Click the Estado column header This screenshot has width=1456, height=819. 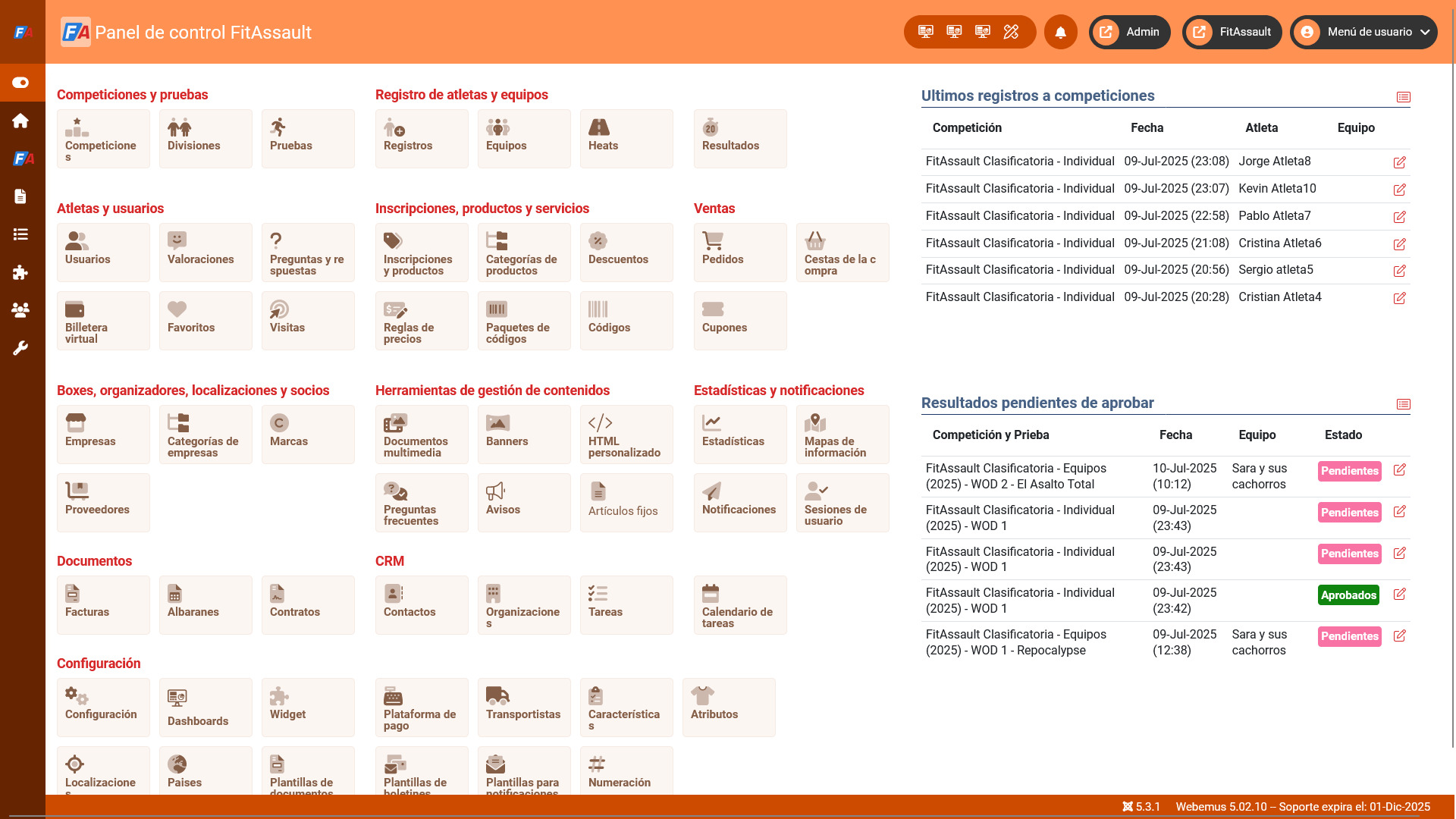(1343, 435)
